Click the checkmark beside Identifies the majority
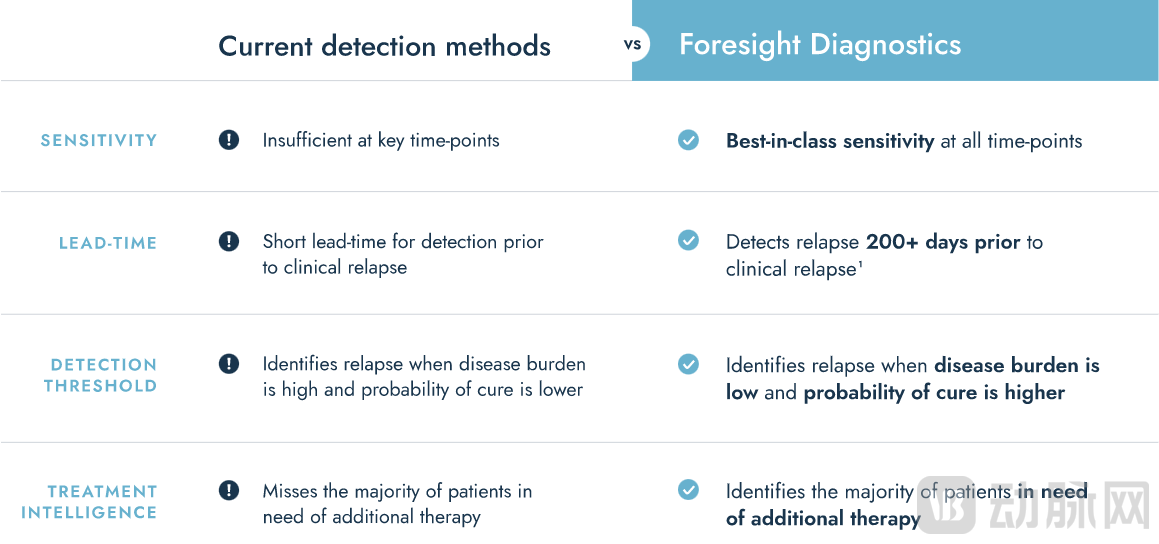 point(688,490)
